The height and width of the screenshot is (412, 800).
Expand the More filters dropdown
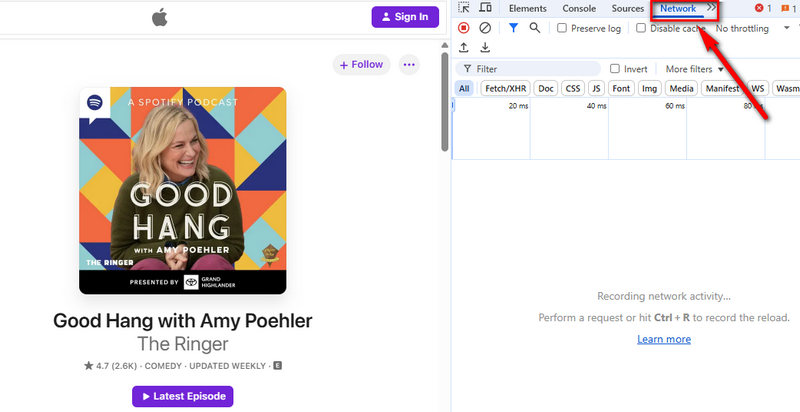coord(694,69)
